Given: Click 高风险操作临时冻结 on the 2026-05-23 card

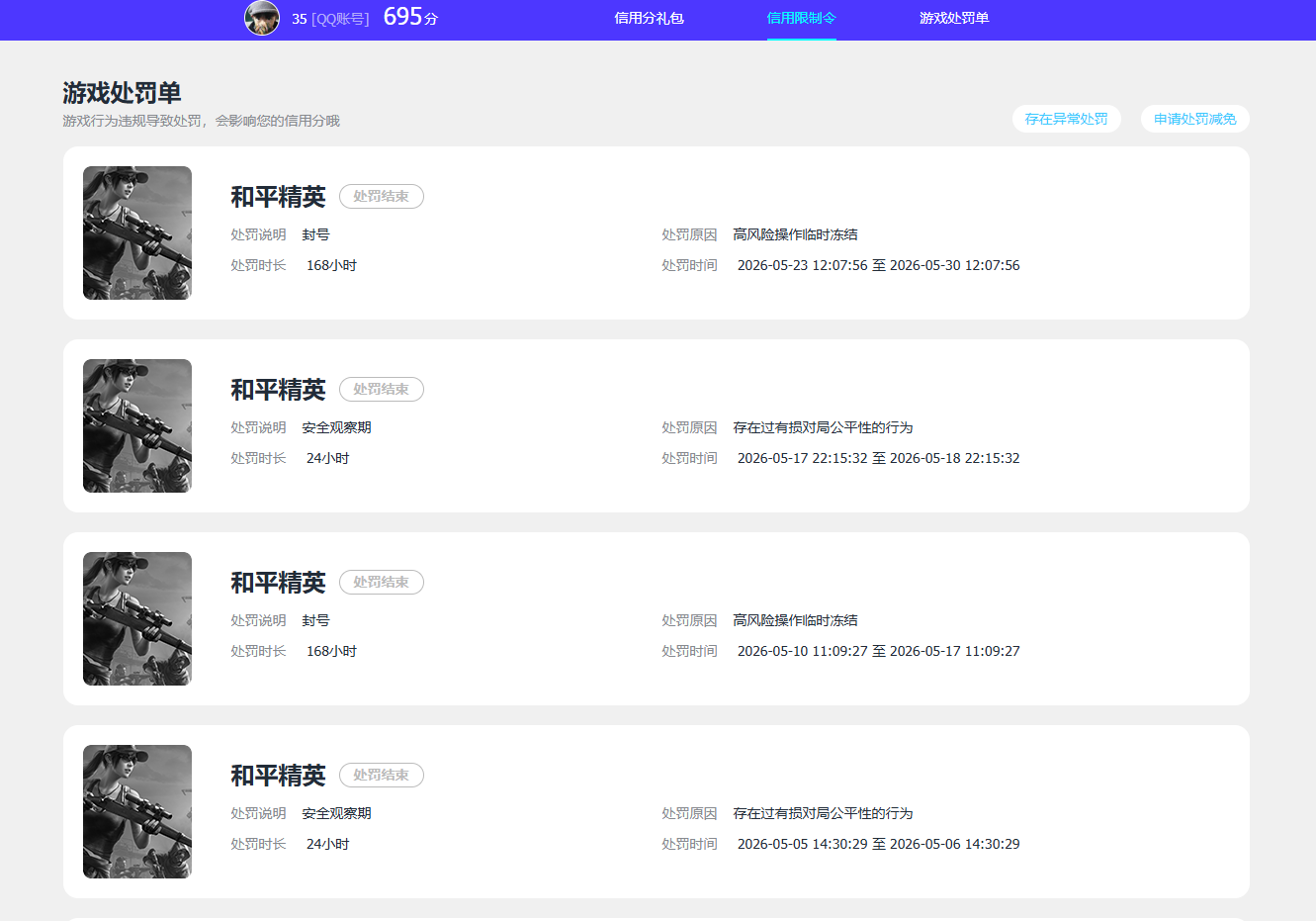Looking at the screenshot, I should (796, 234).
